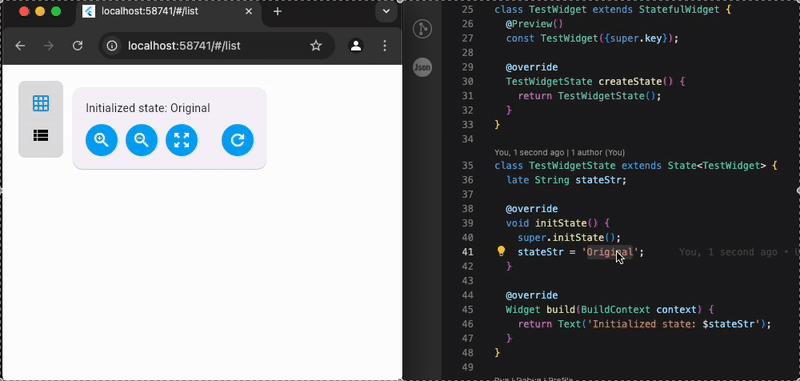800x381 pixels.
Task: Click line number 41 in the gutter
Action: tap(468, 252)
